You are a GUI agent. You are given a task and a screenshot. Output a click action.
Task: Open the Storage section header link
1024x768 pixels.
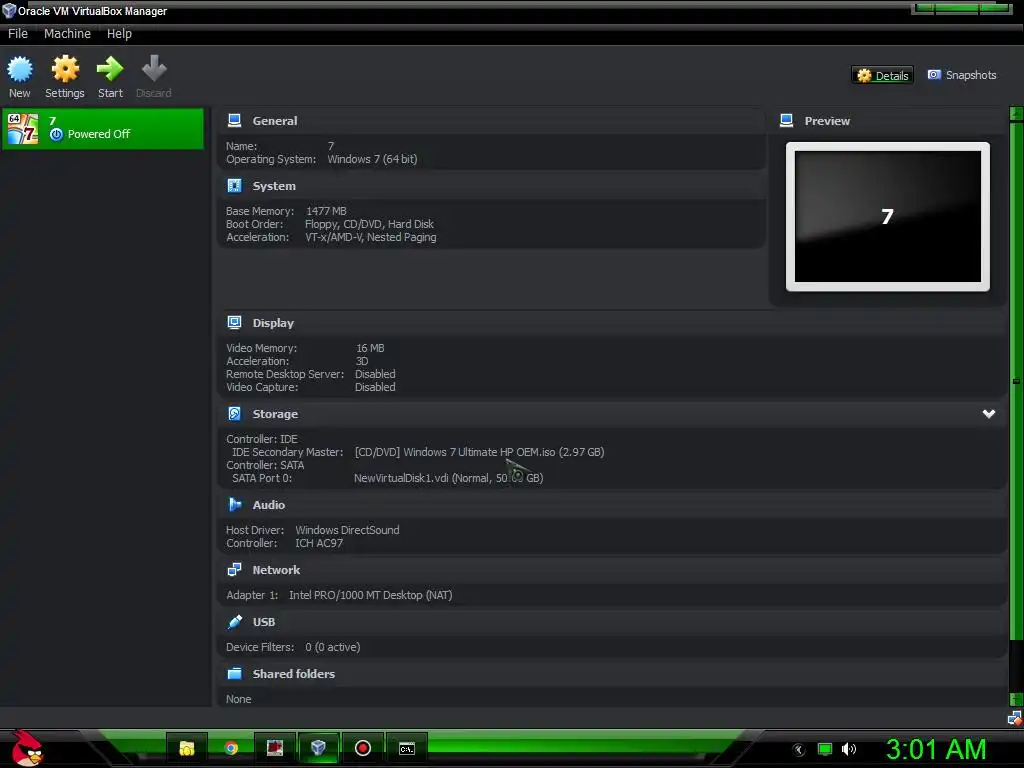[275, 414]
